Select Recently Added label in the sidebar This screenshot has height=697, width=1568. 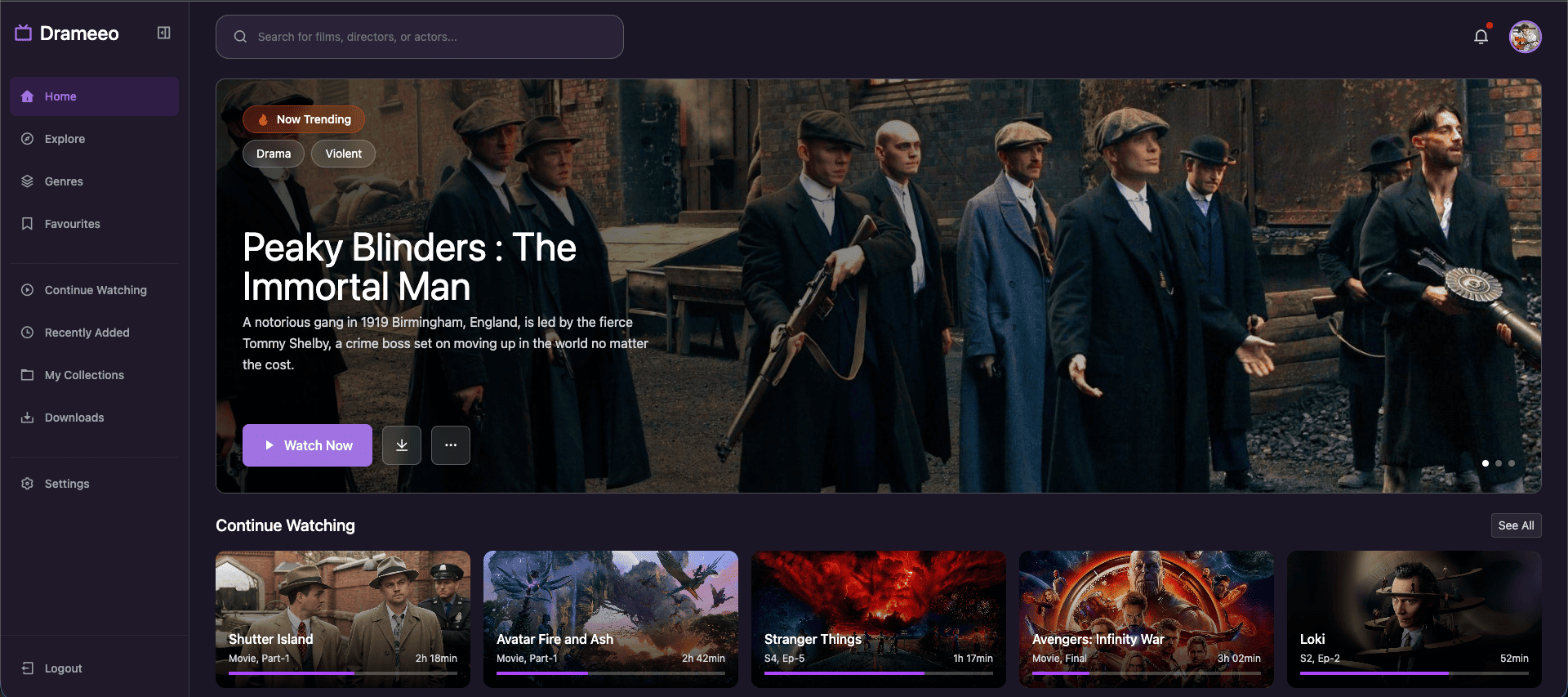click(87, 333)
